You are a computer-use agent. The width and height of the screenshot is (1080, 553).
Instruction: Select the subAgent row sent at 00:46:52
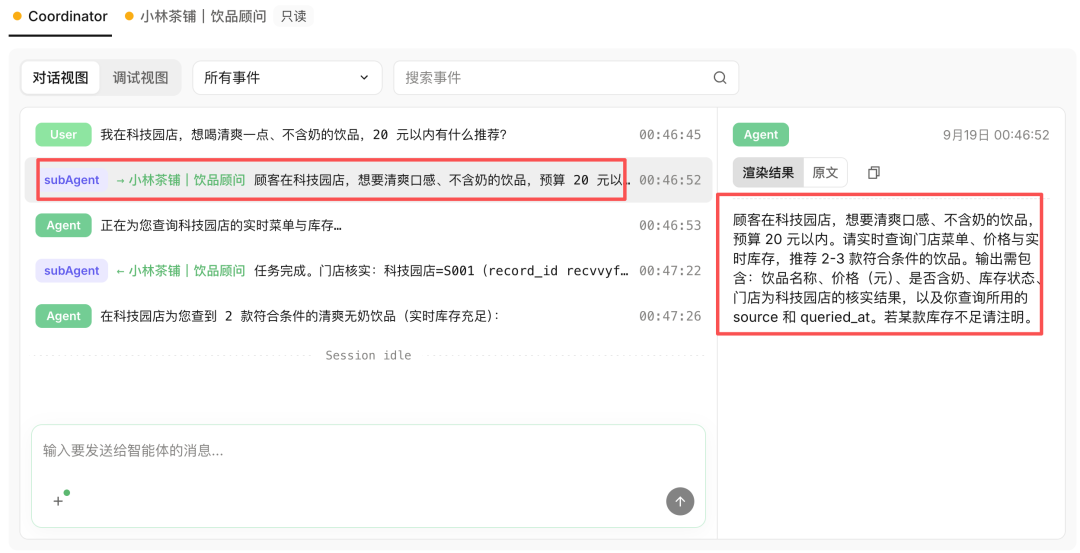[x=368, y=180]
